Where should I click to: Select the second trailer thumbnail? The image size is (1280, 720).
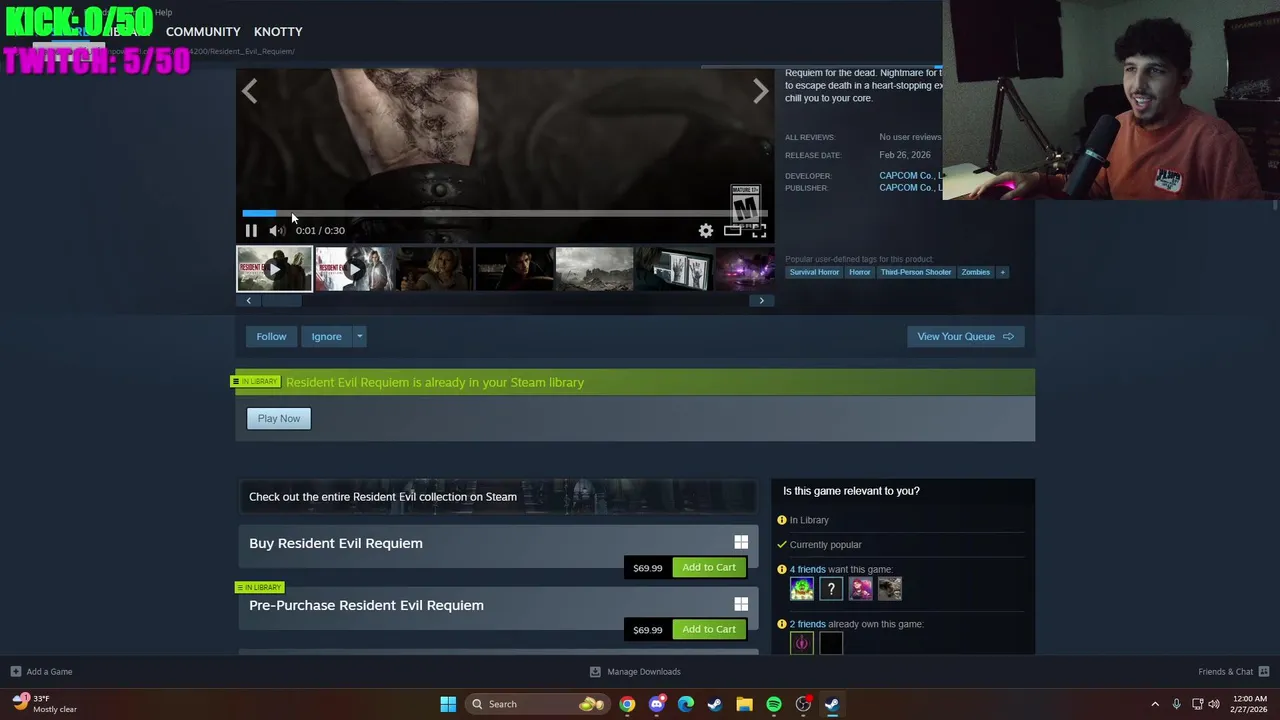click(354, 269)
